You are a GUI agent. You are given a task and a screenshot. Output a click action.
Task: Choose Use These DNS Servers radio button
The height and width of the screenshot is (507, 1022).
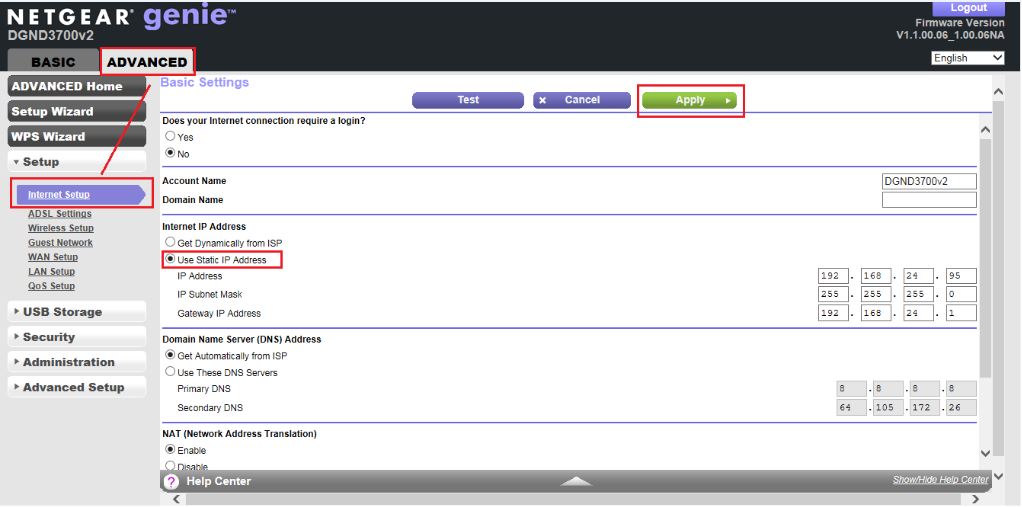tap(170, 372)
